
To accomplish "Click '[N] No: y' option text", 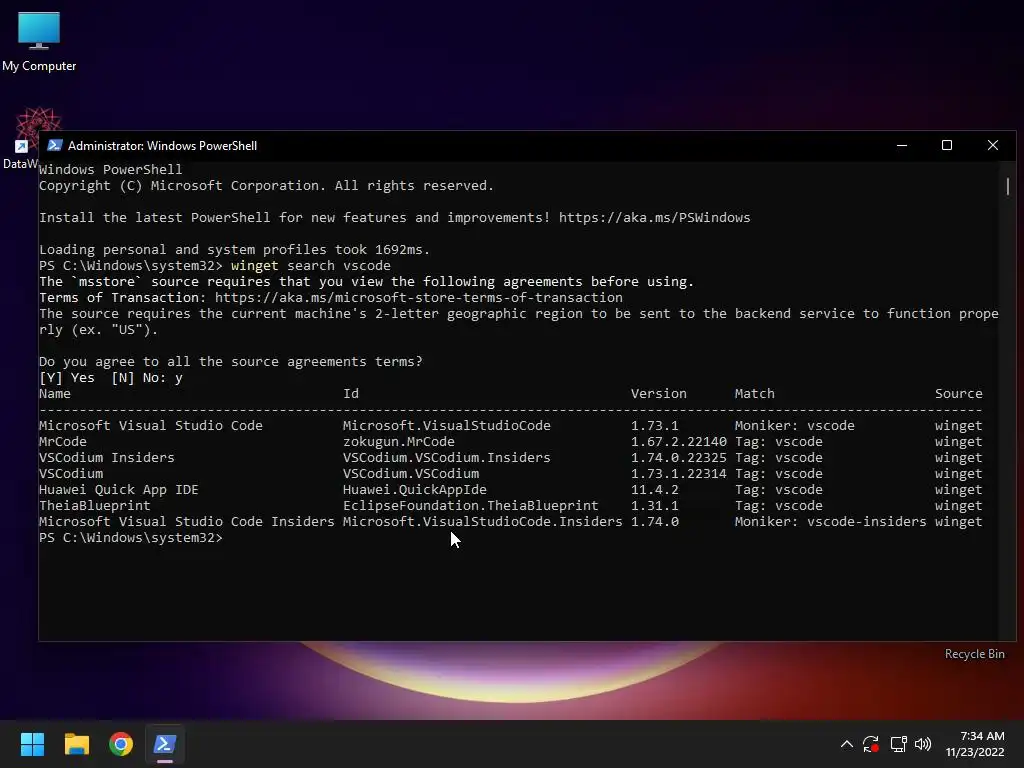I will (x=147, y=377).
